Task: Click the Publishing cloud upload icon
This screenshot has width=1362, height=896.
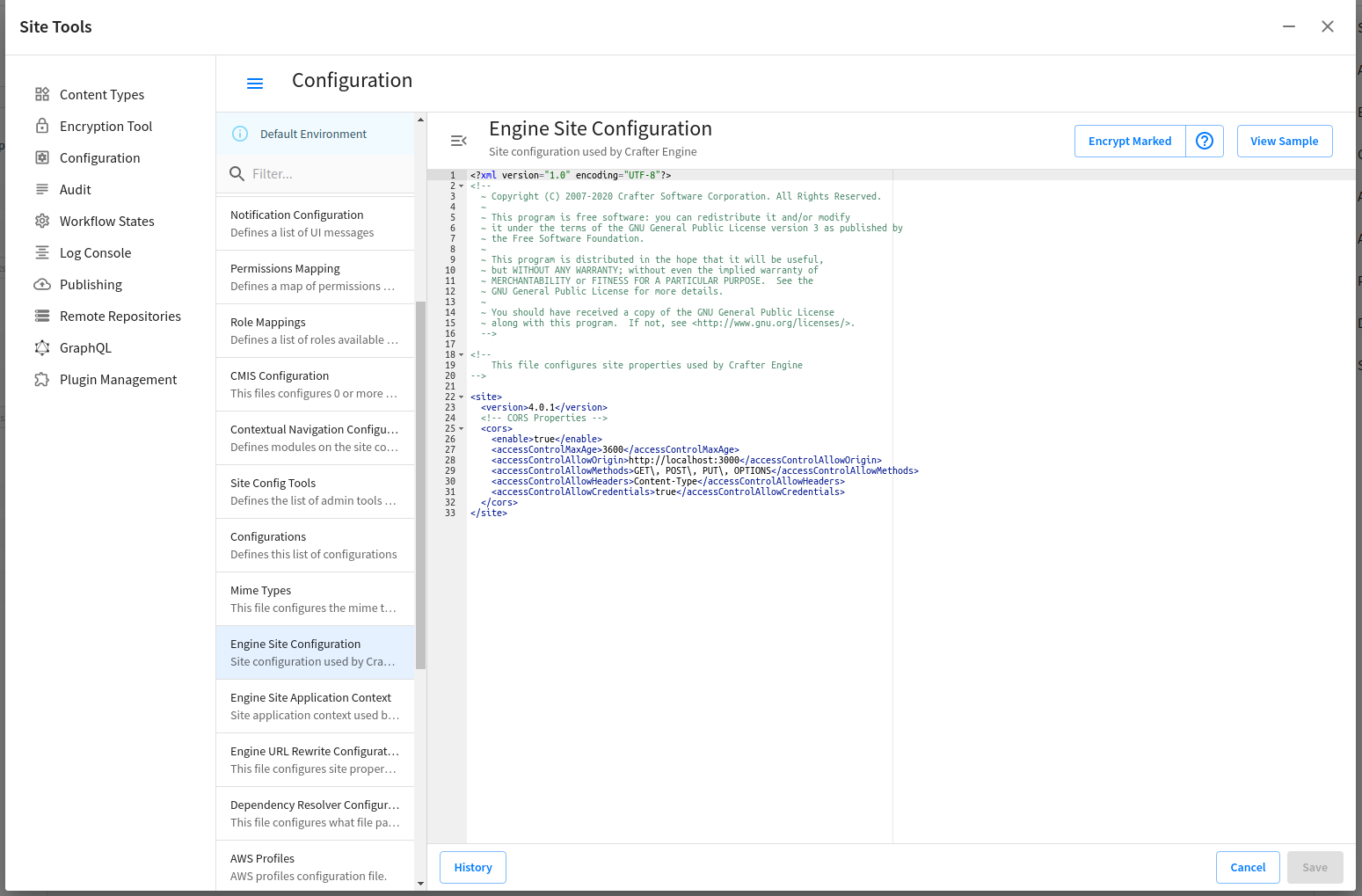Action: pyautogui.click(x=42, y=284)
